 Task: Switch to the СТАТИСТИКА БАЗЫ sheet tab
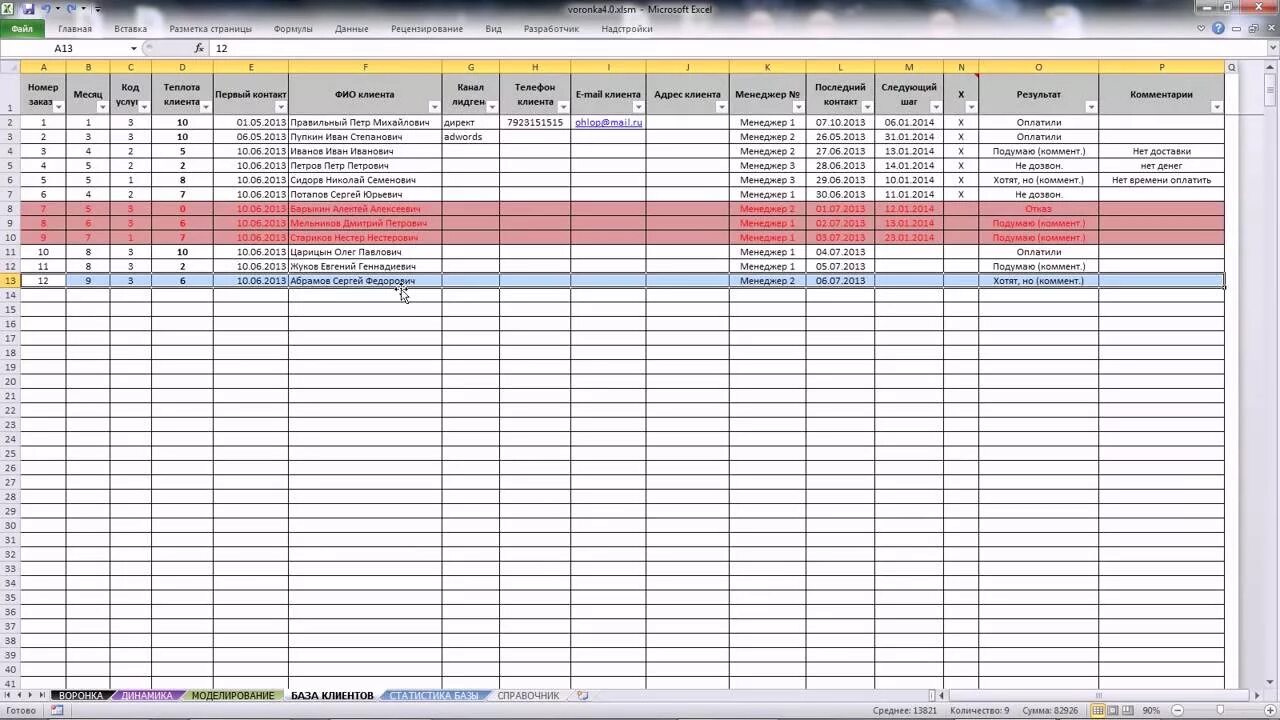[434, 695]
